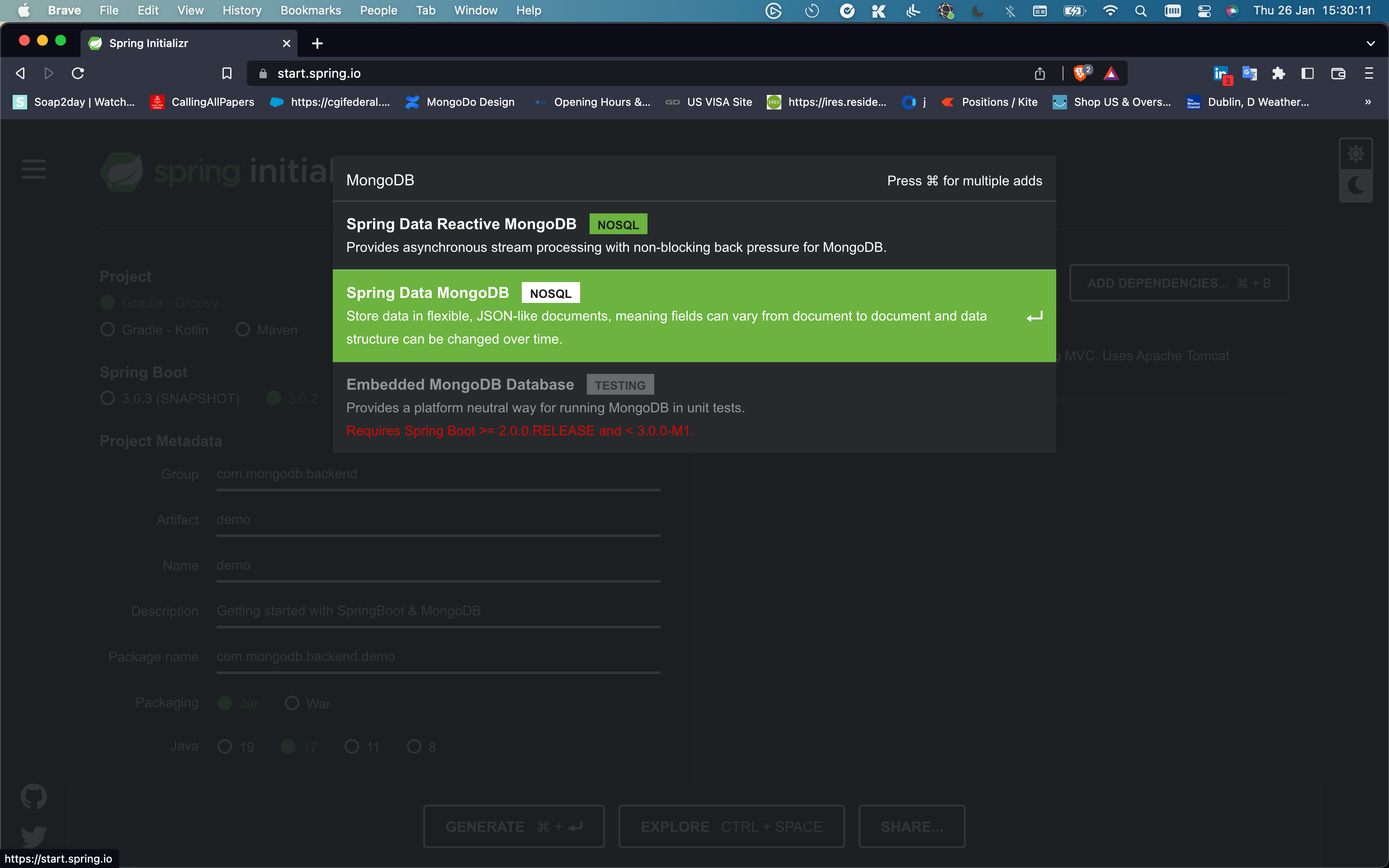1389x868 pixels.
Task: Open the browser extensions puzzle icon
Action: point(1278,74)
